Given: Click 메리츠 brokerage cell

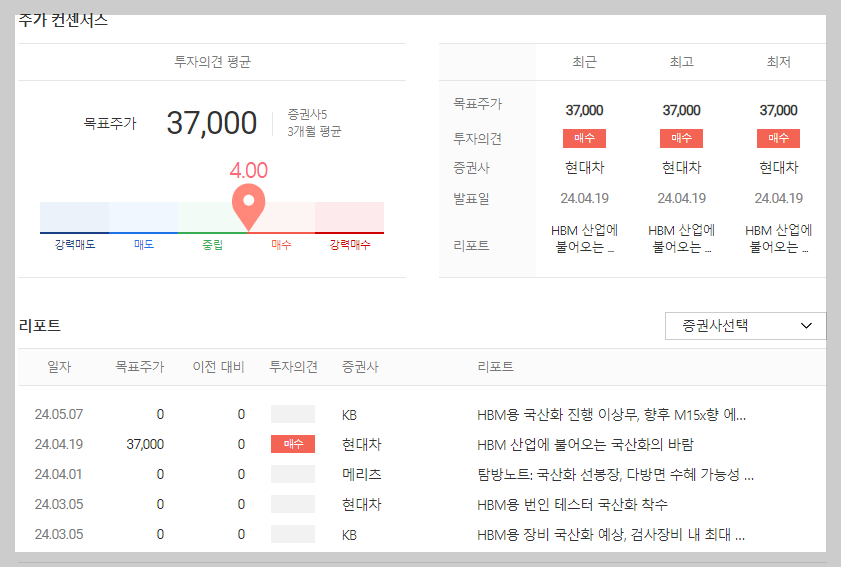Looking at the screenshot, I should pos(362,475).
